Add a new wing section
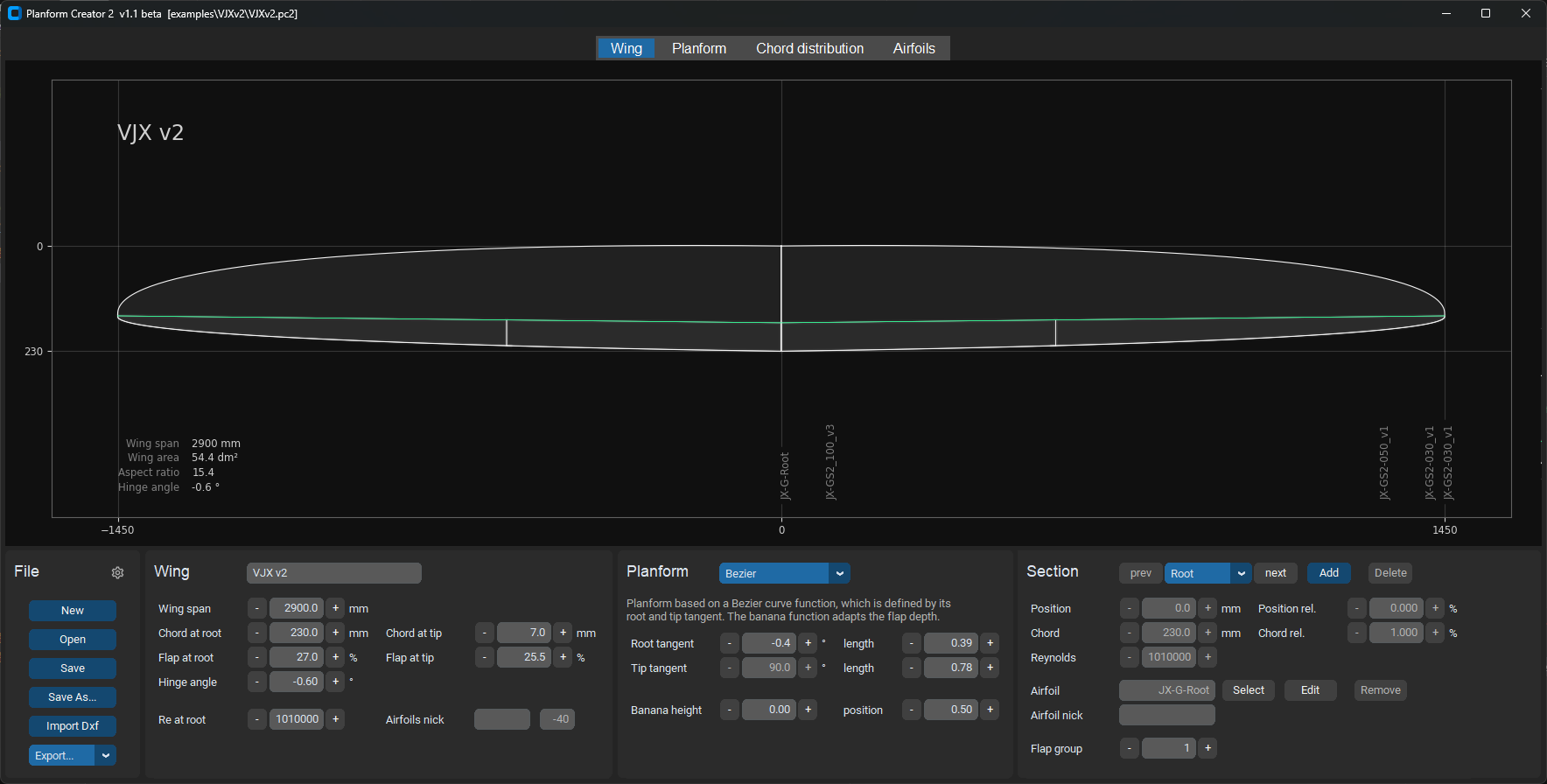The height and width of the screenshot is (784, 1547). click(1329, 573)
